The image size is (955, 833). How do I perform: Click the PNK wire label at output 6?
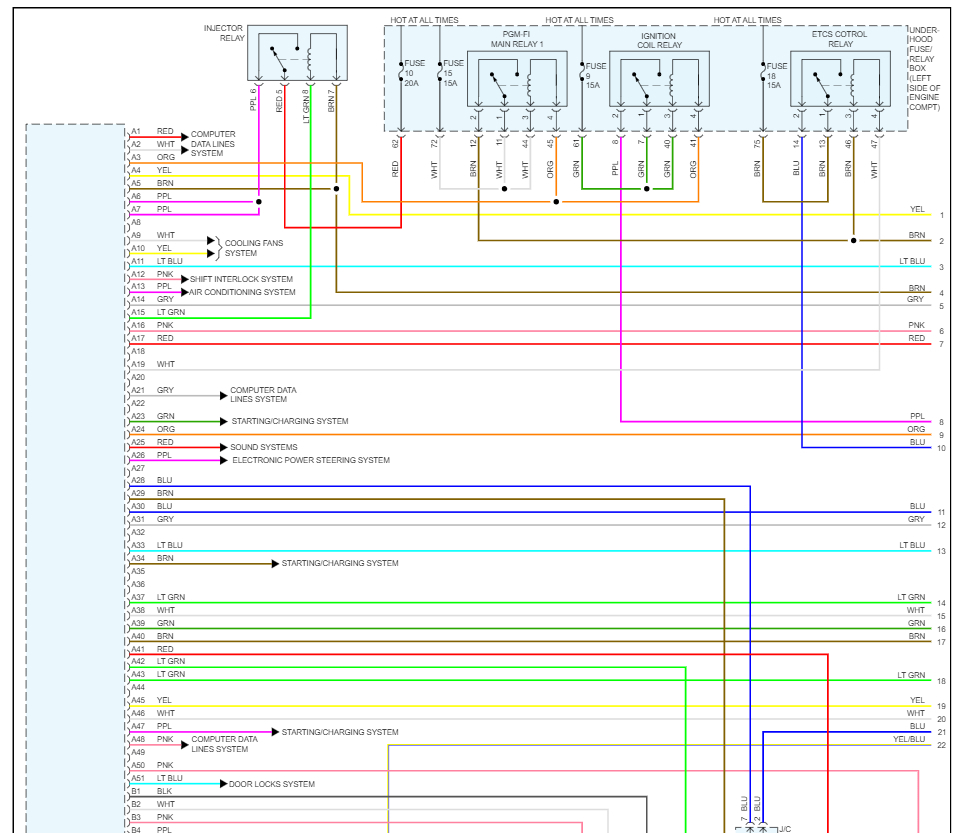tap(917, 325)
